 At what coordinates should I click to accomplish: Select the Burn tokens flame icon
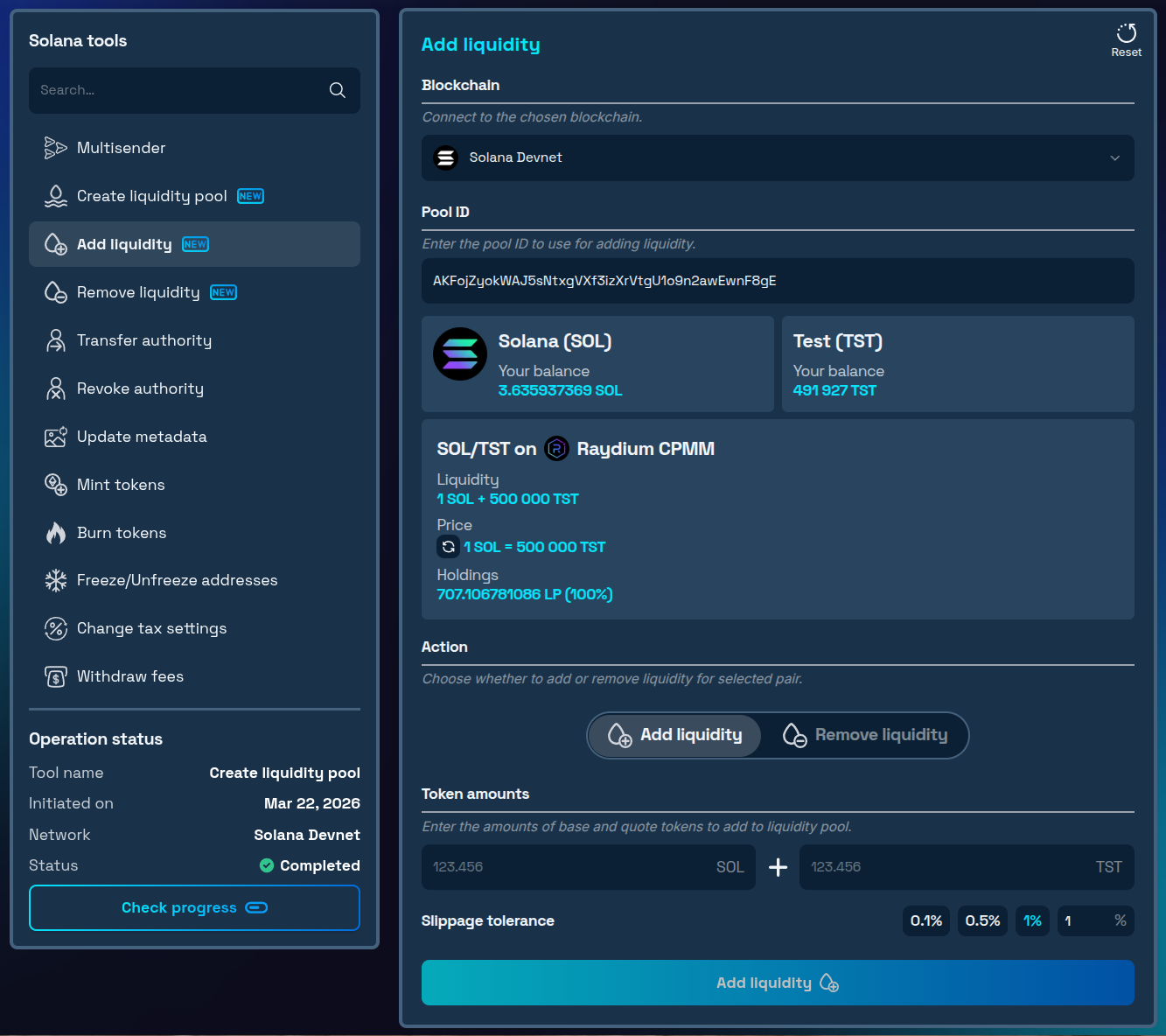point(56,532)
